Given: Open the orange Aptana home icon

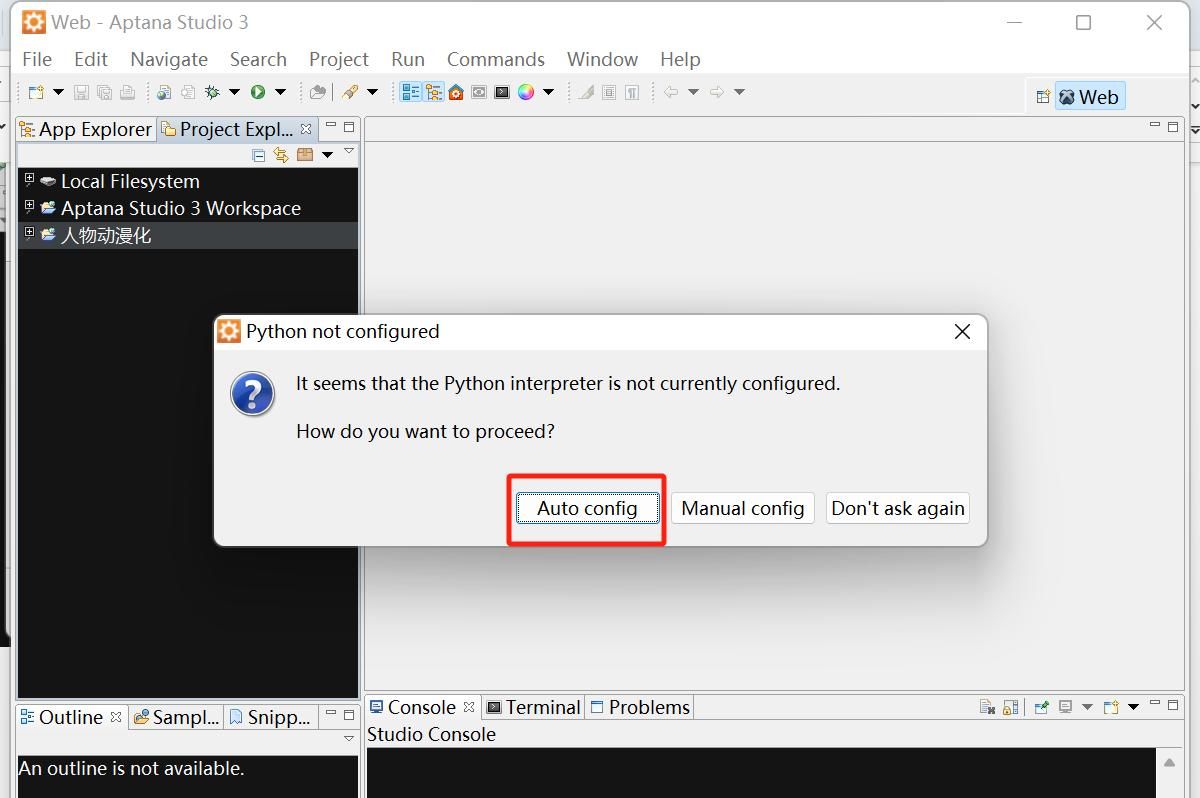Looking at the screenshot, I should (x=458, y=92).
